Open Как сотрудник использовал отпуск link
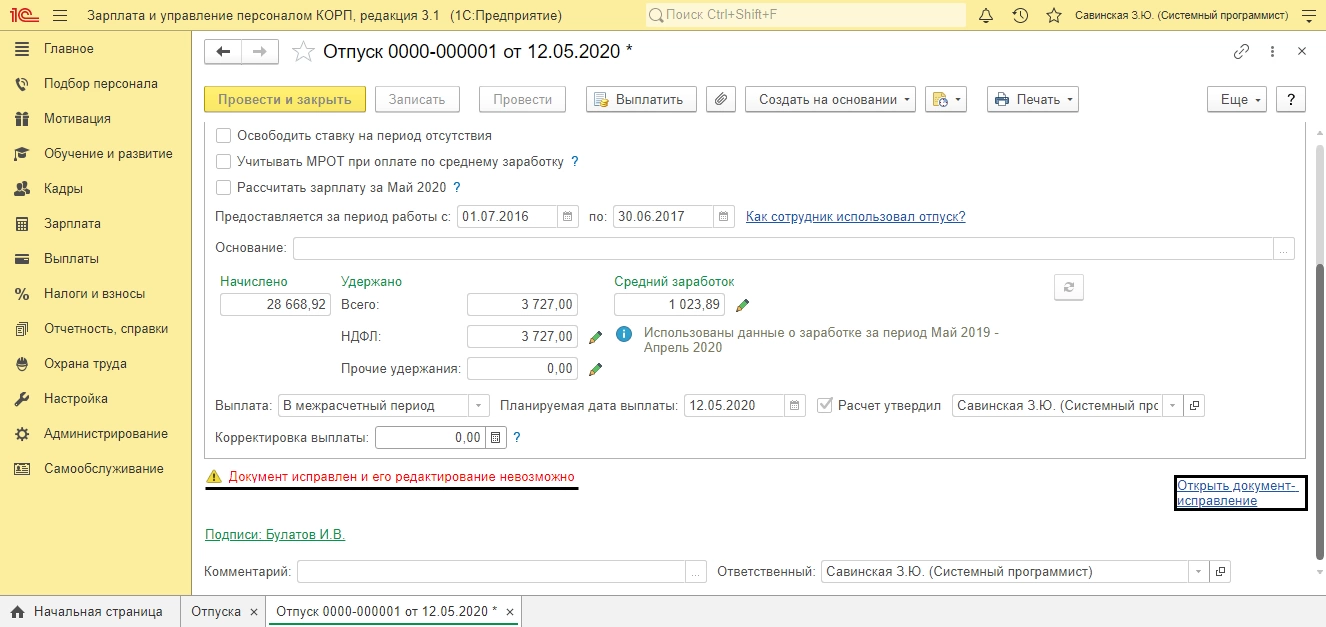Viewport: 1326px width, 627px height. point(856,216)
